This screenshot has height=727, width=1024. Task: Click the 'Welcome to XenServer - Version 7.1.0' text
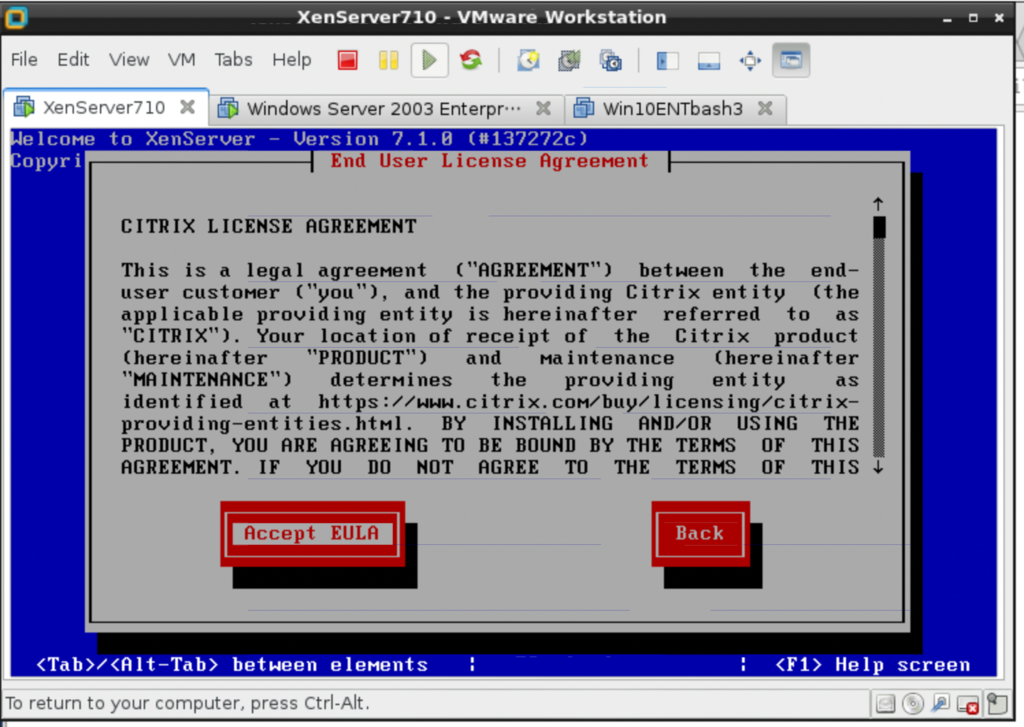tap(231, 138)
